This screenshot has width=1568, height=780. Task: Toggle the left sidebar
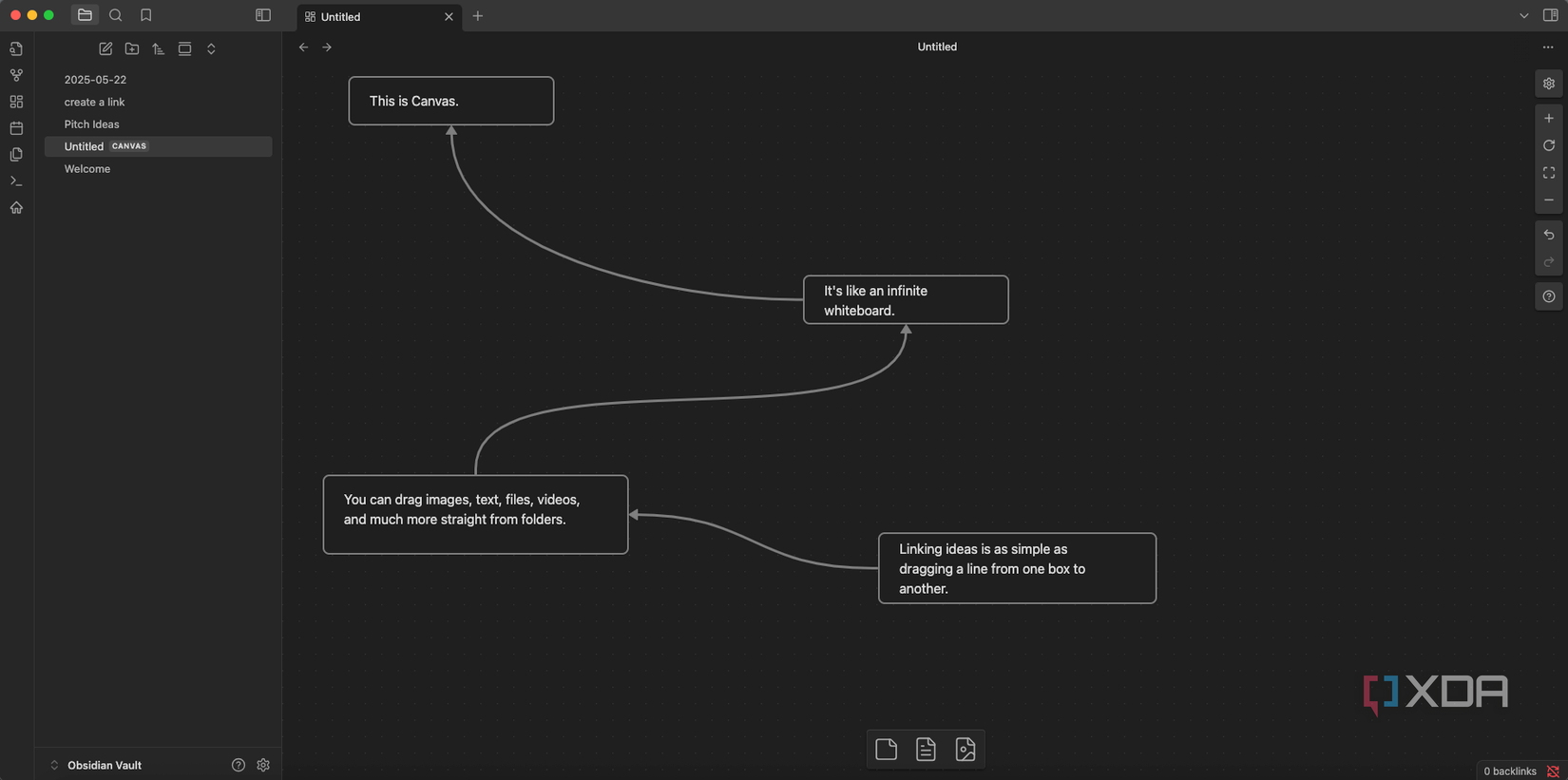pos(263,15)
